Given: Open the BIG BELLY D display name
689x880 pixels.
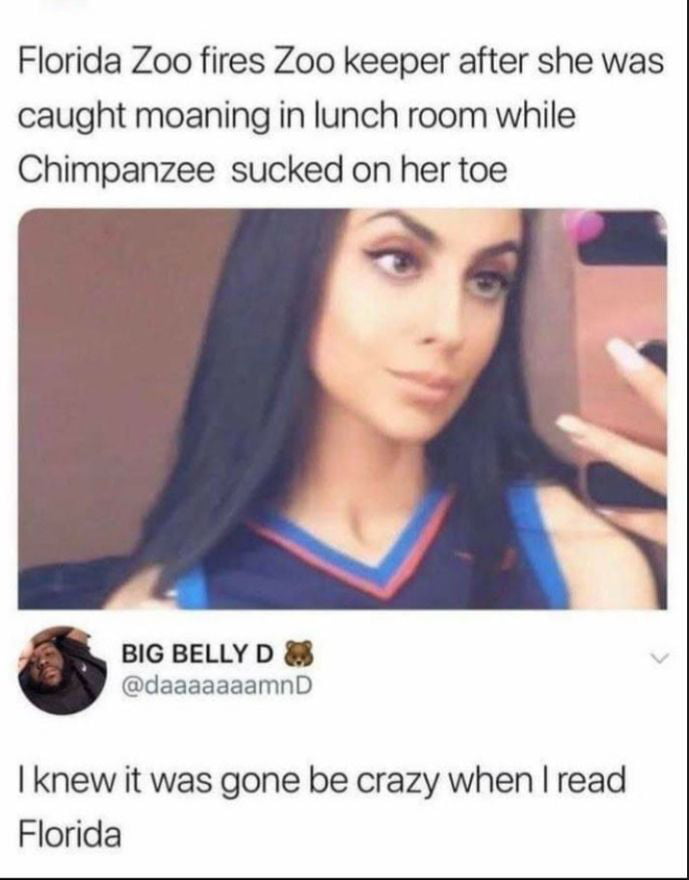Looking at the screenshot, I should (198, 655).
